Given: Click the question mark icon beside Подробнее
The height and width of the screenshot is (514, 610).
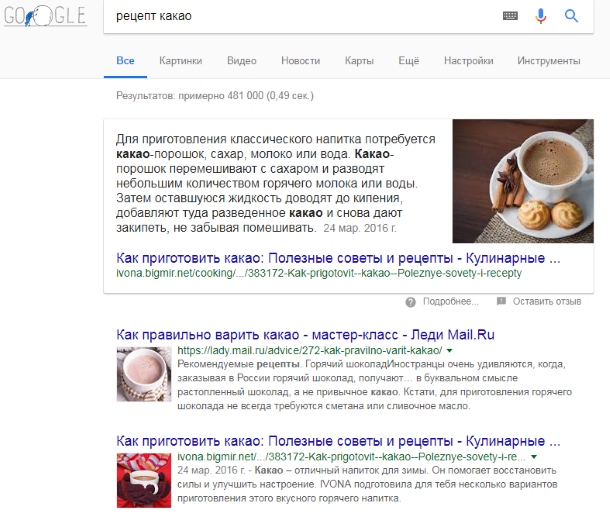Looking at the screenshot, I should click(x=410, y=302).
